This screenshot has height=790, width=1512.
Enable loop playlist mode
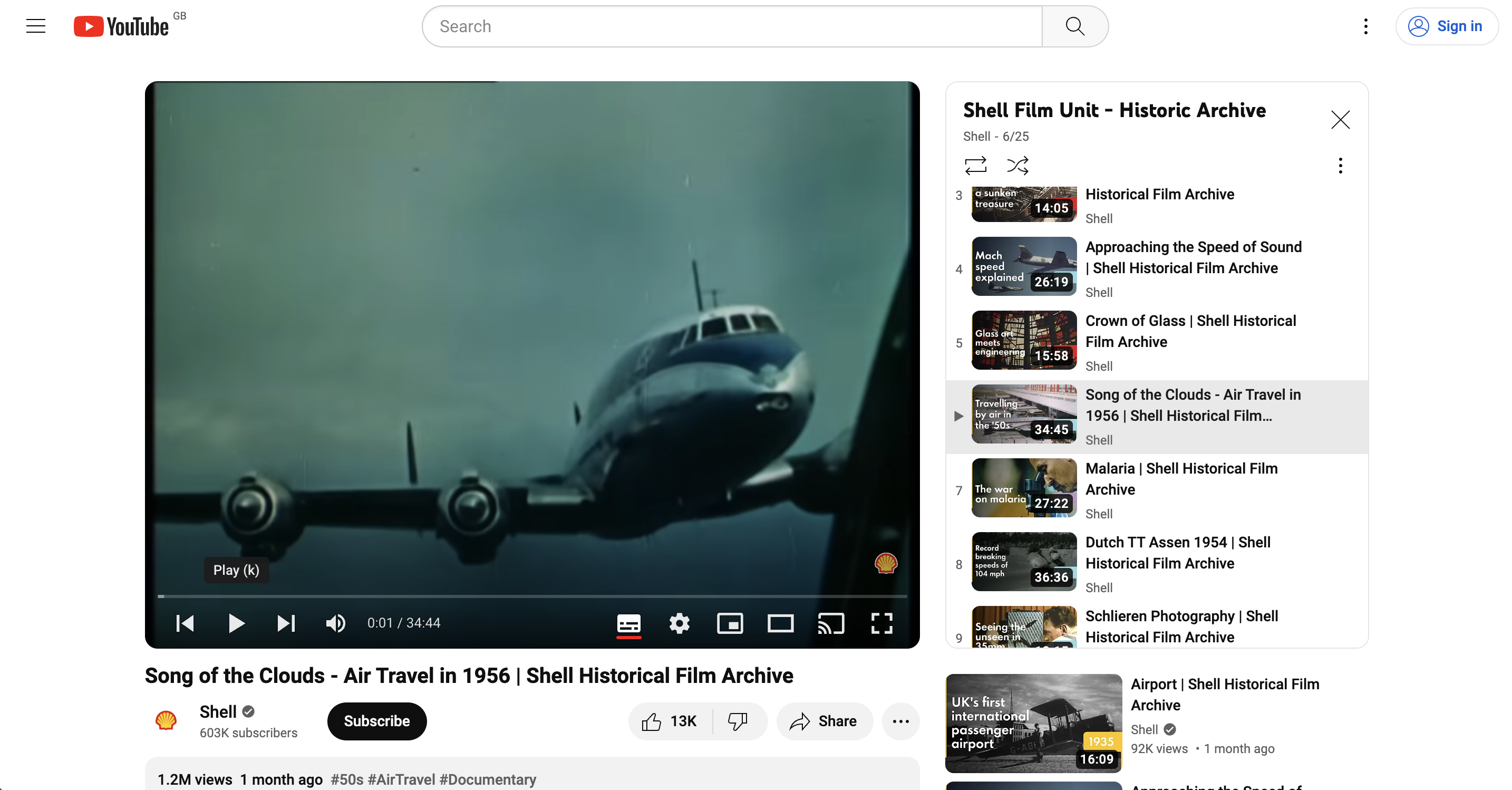pyautogui.click(x=975, y=165)
